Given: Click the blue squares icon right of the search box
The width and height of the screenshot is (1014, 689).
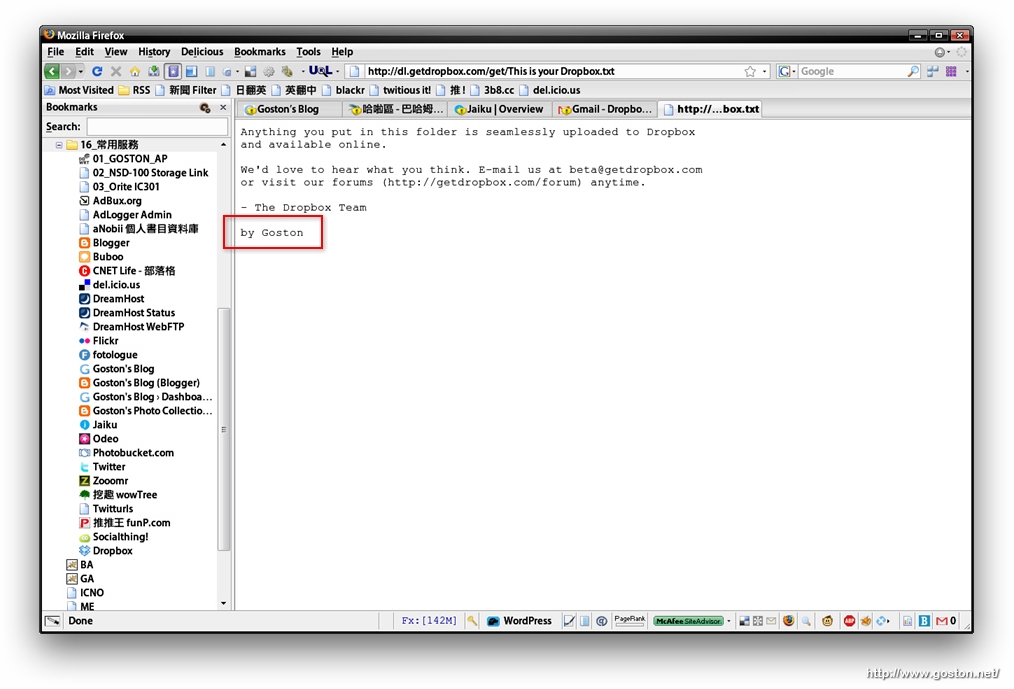Looking at the screenshot, I should [933, 71].
